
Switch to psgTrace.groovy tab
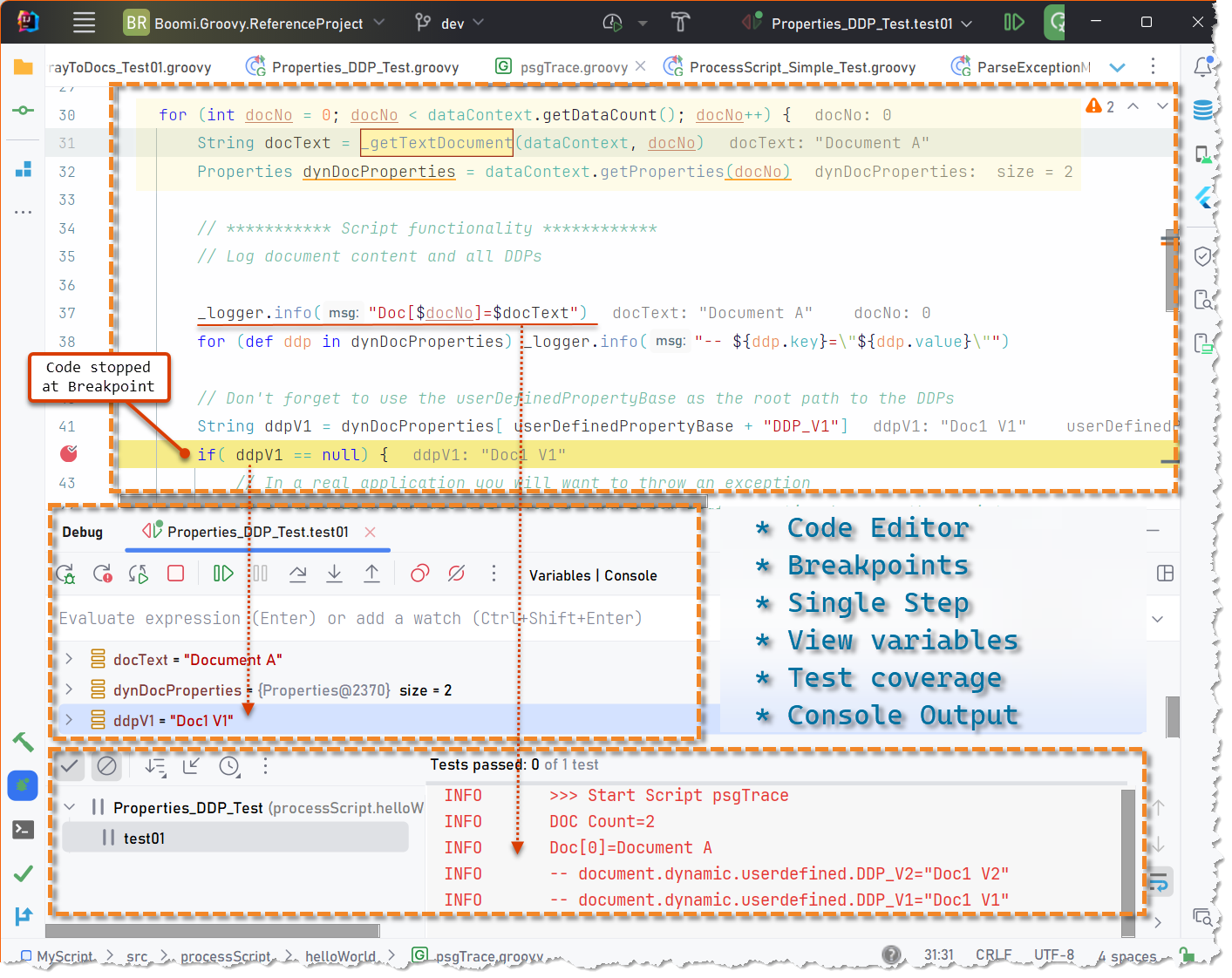562,67
